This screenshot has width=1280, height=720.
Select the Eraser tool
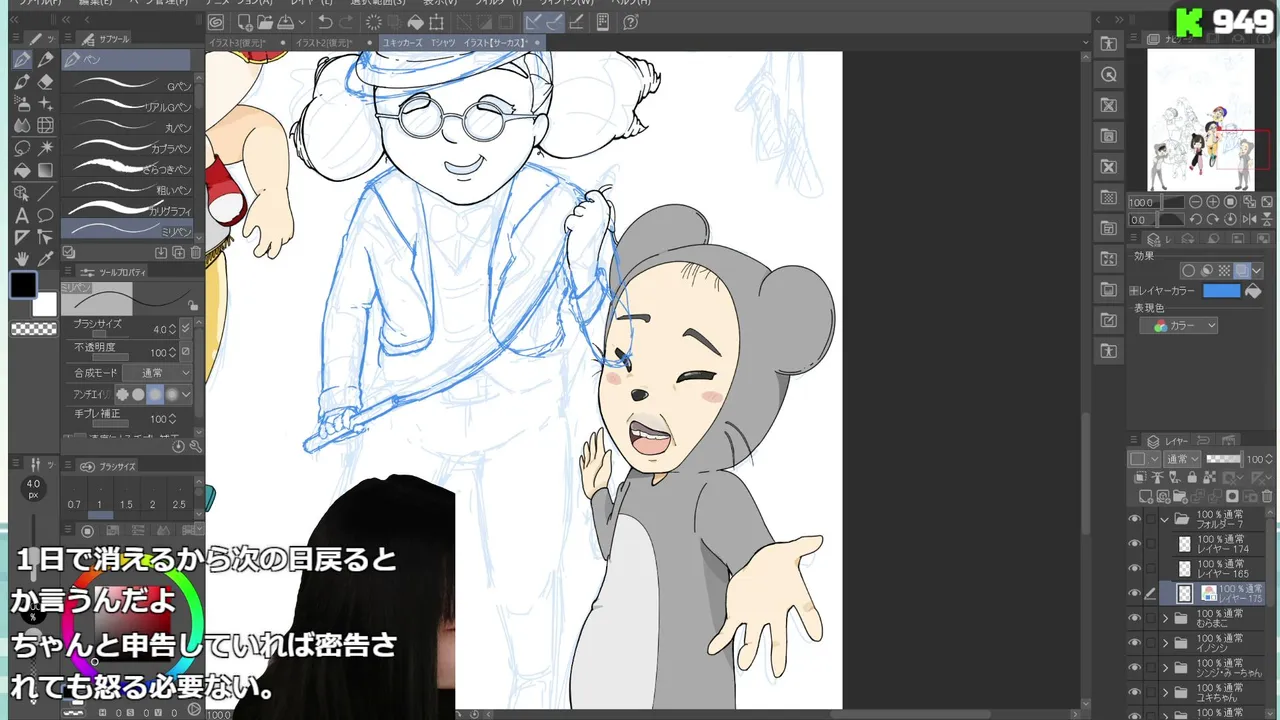[x=45, y=82]
